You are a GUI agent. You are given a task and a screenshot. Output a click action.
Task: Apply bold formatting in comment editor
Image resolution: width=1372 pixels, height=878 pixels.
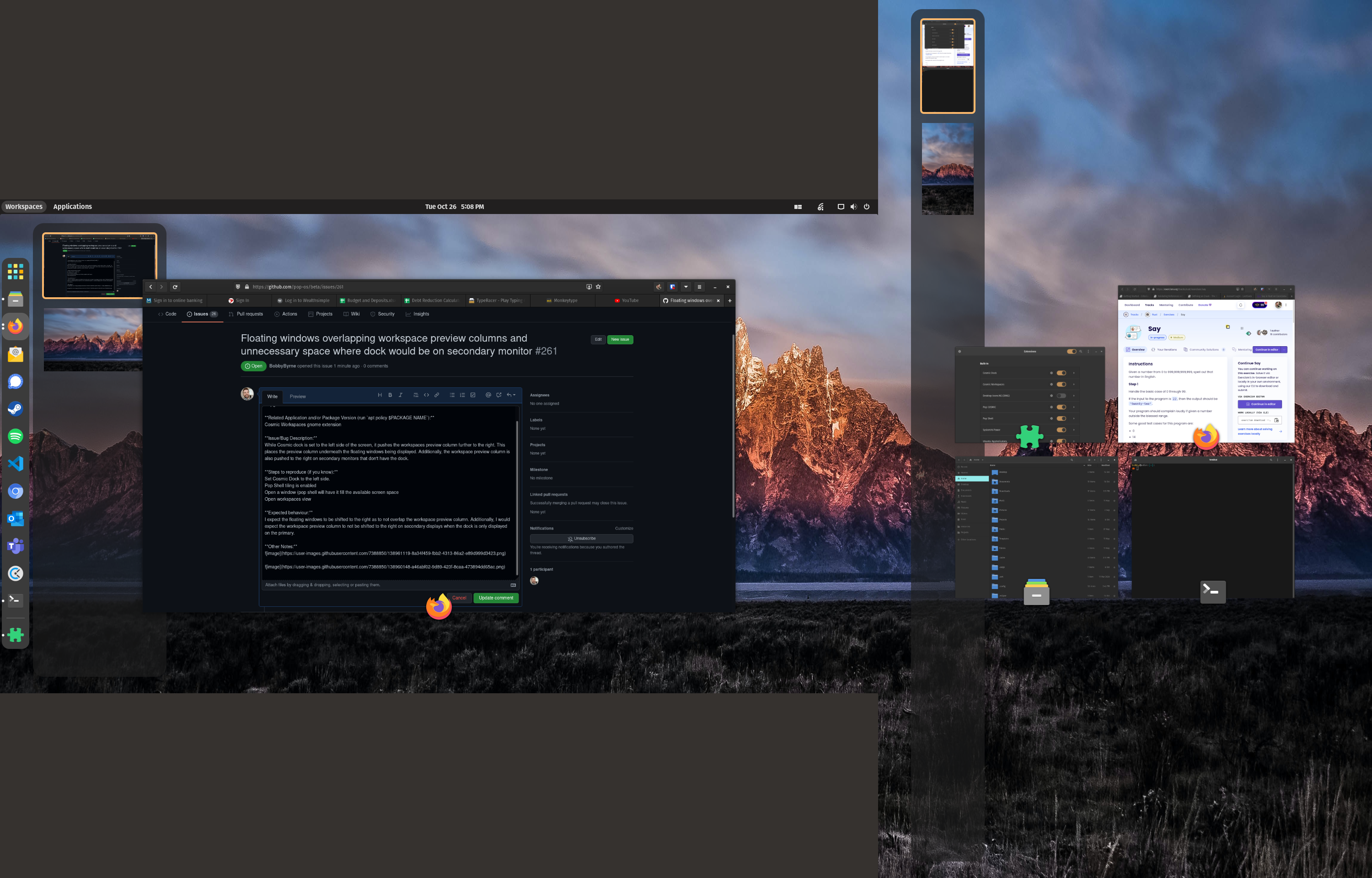[390, 395]
